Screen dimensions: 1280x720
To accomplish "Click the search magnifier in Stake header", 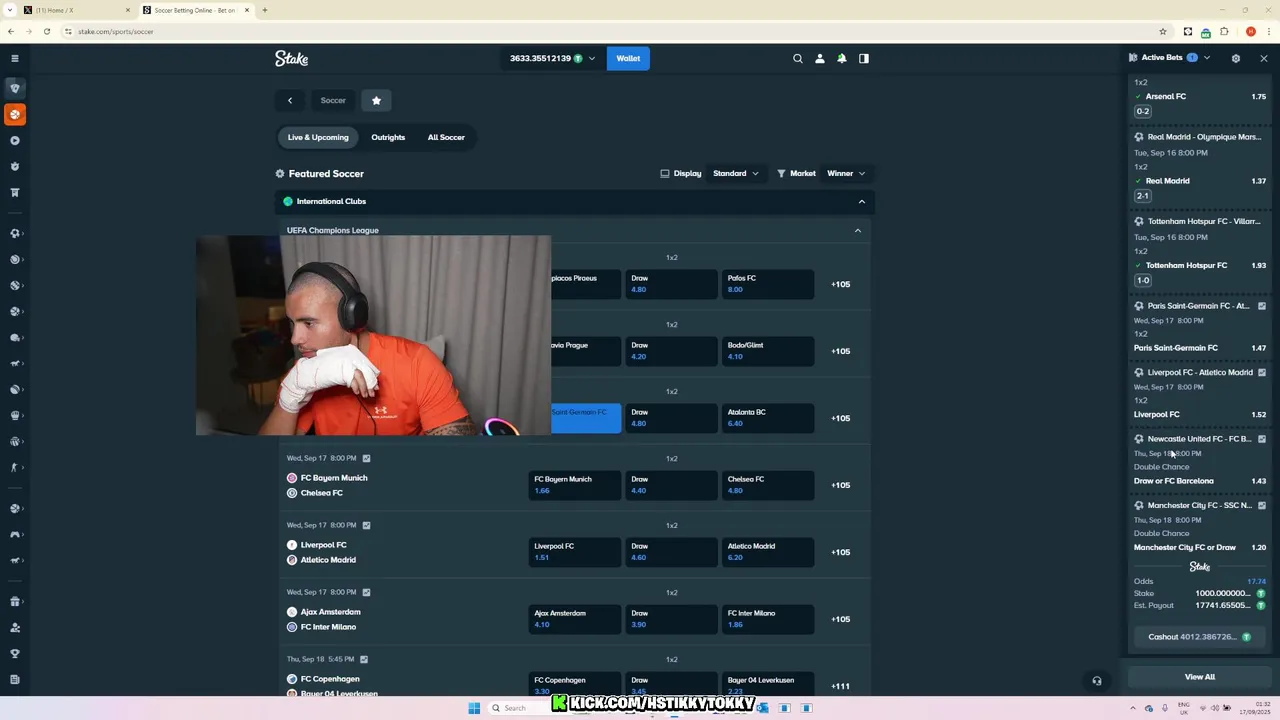I will tap(798, 58).
